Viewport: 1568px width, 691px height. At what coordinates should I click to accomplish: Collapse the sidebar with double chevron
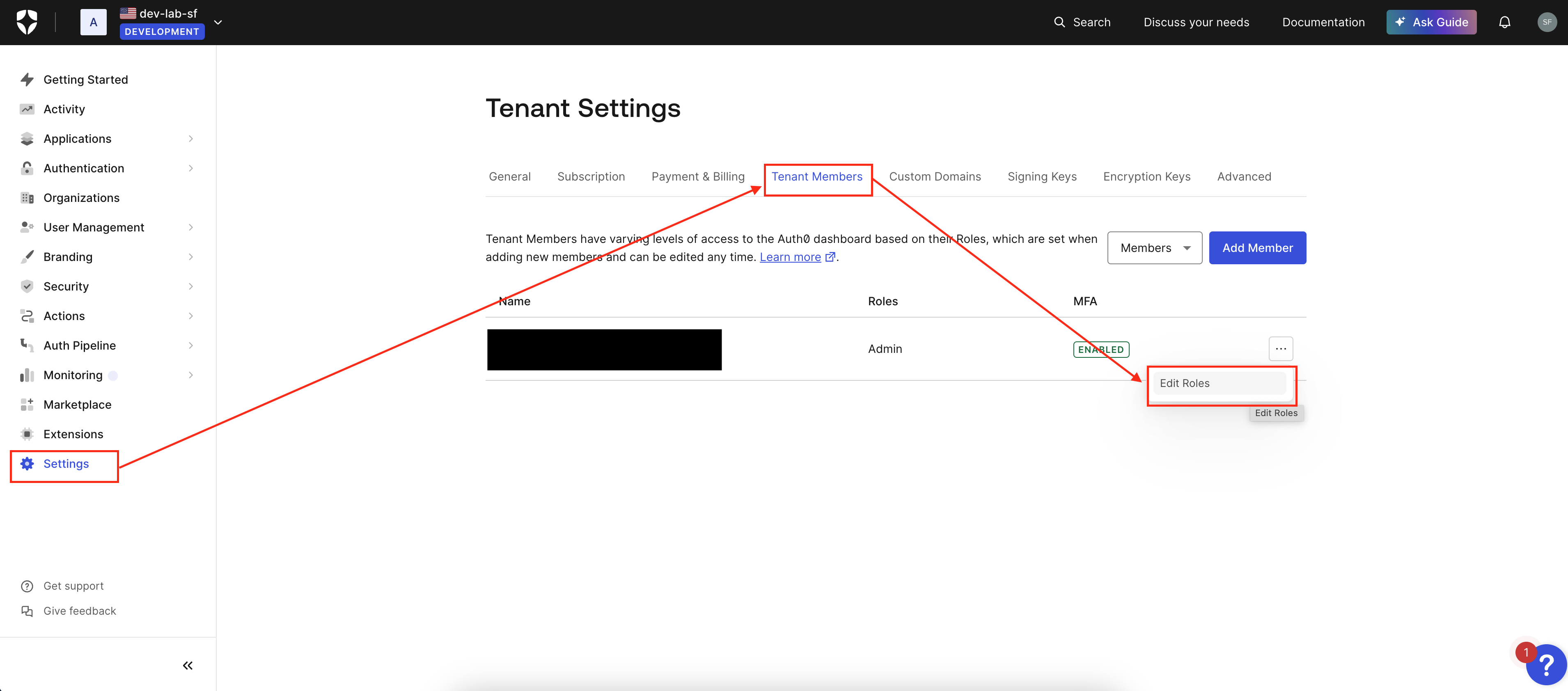(x=188, y=665)
